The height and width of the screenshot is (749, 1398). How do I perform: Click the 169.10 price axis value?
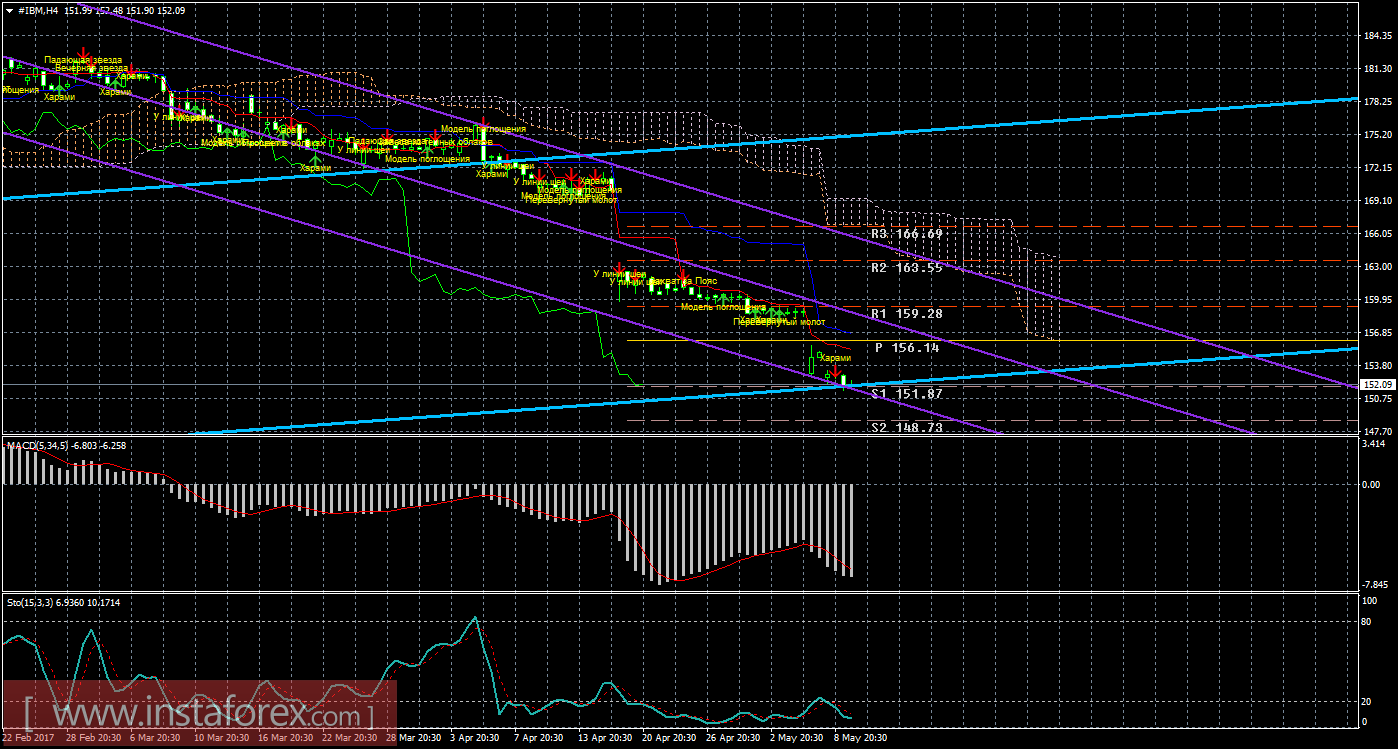pos(1377,201)
